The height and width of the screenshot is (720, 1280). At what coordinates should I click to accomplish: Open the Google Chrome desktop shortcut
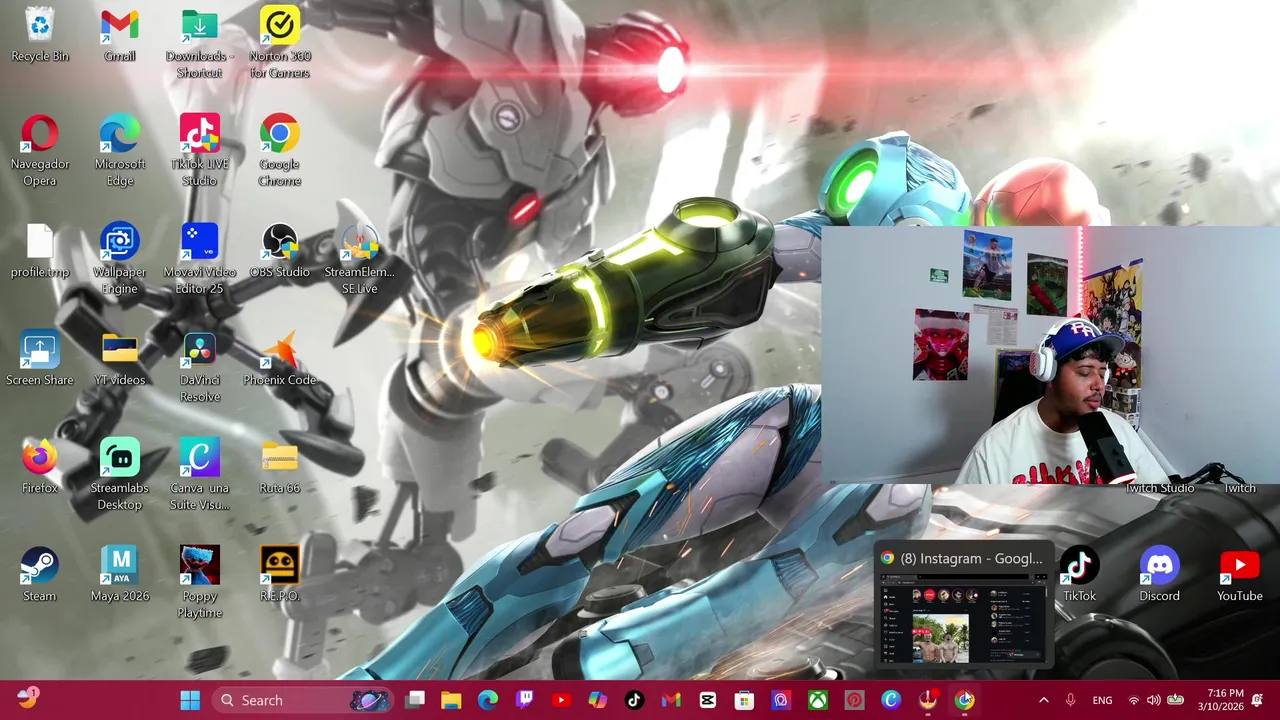pyautogui.click(x=280, y=151)
